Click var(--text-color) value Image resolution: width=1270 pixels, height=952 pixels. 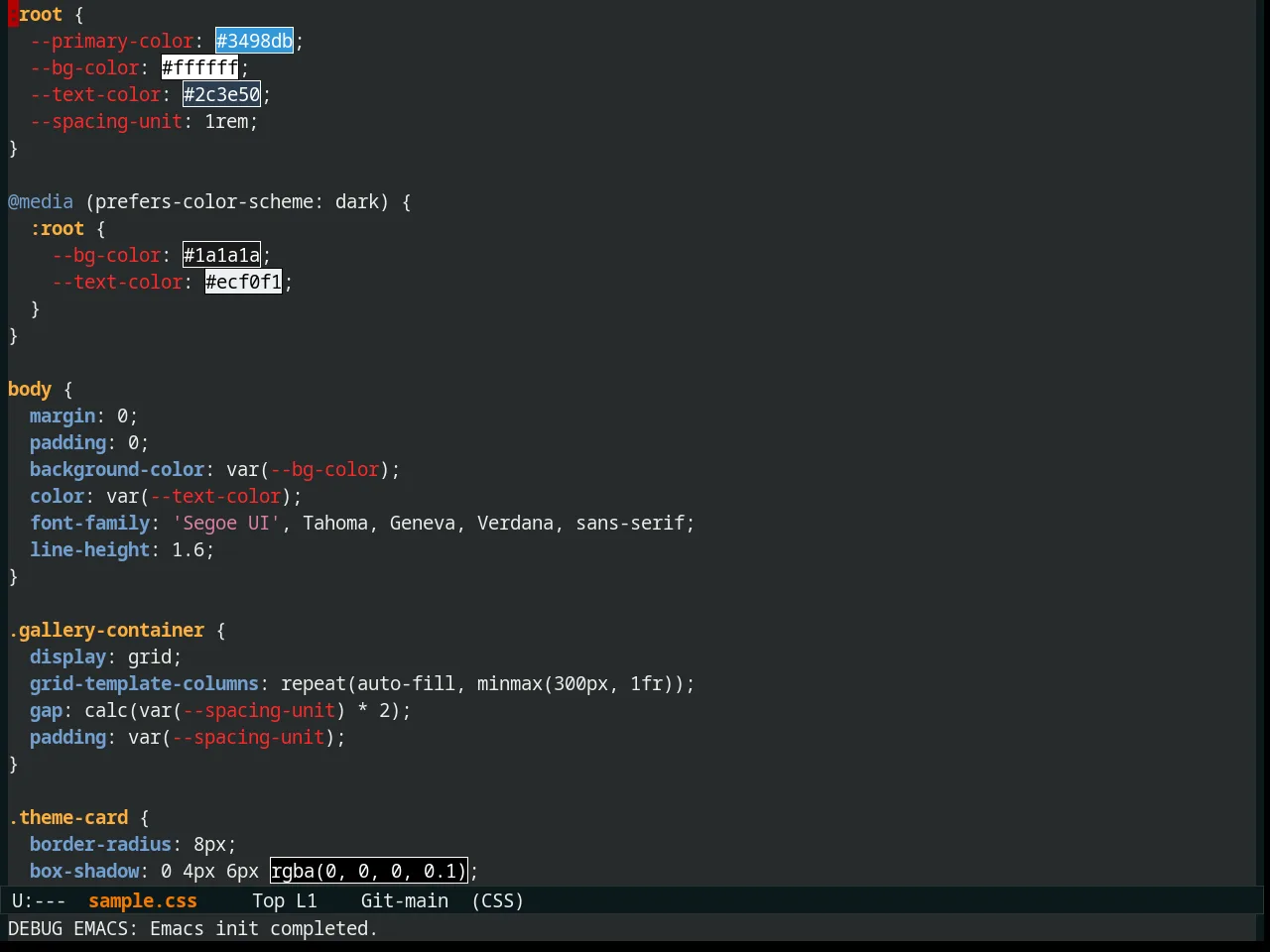coord(198,496)
